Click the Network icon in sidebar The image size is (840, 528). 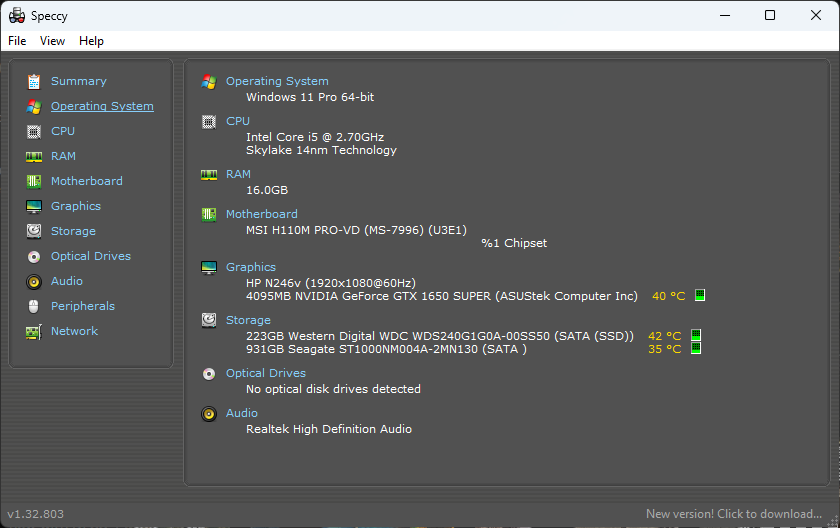coord(34,332)
